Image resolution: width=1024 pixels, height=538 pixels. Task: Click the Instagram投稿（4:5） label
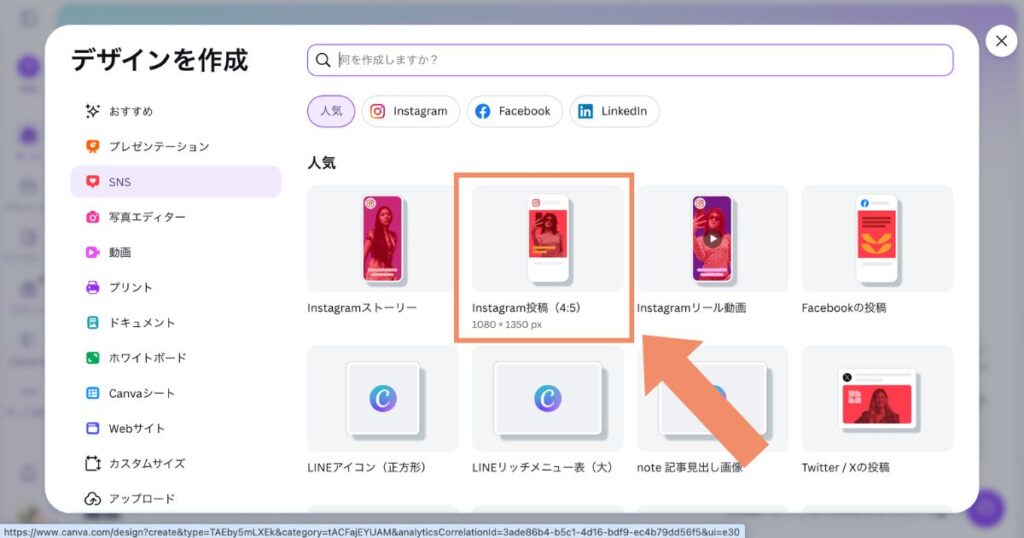(526, 308)
